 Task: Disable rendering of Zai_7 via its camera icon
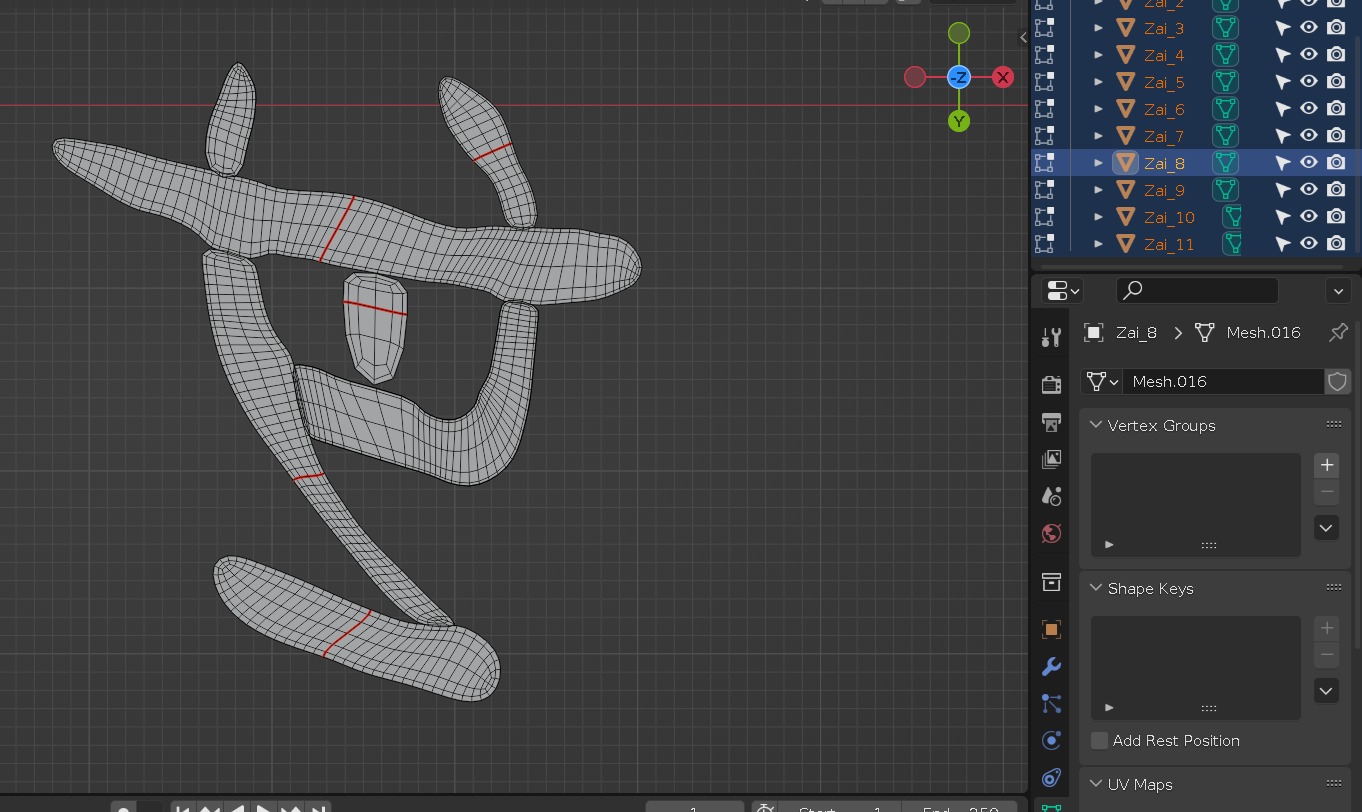click(1336, 136)
